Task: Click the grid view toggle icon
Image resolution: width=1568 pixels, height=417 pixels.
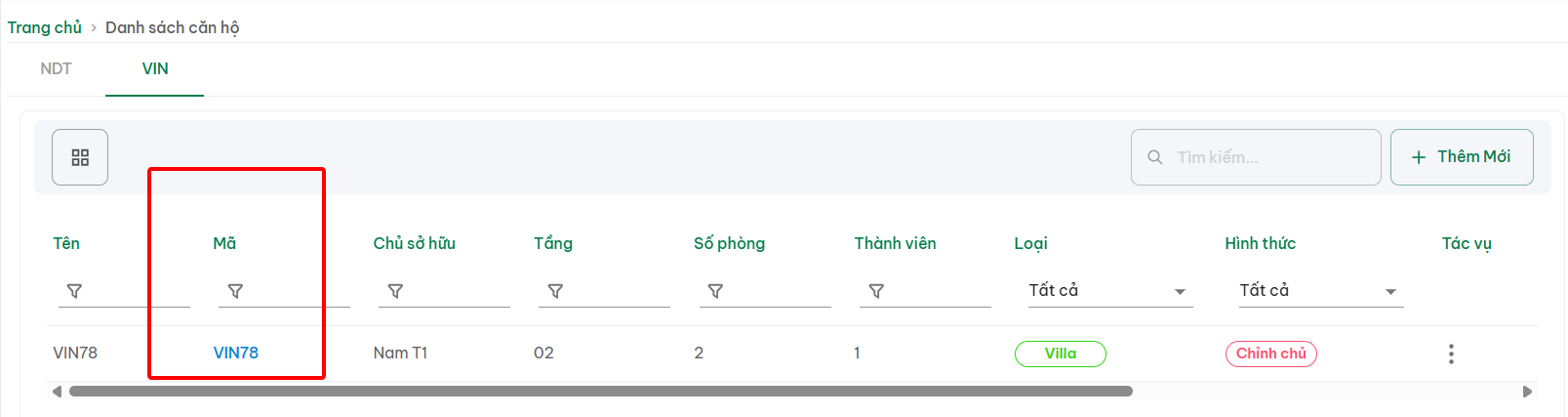Action: pyautogui.click(x=80, y=157)
